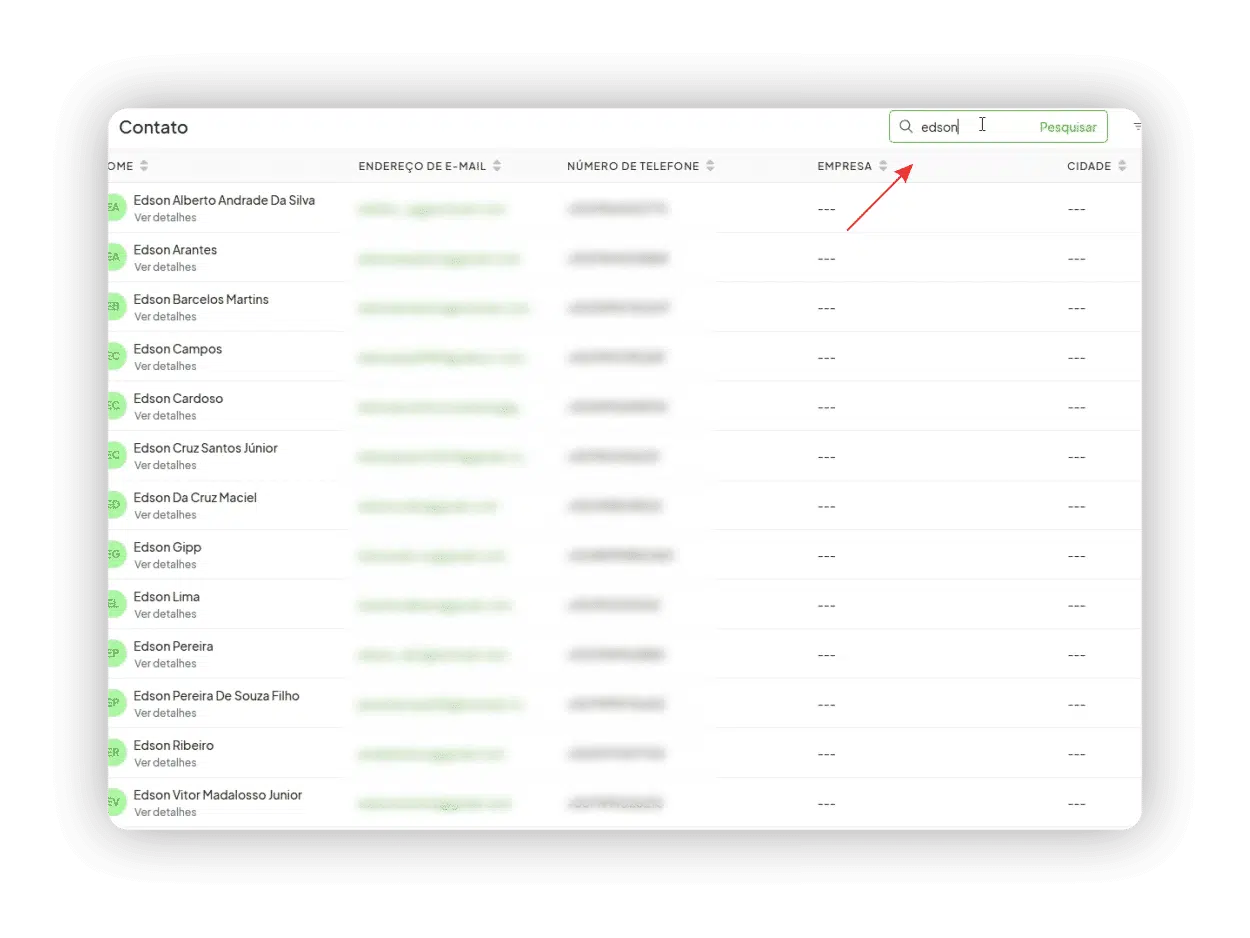1250x938 pixels.
Task: Select name Edson Da Cruz Maciel
Action: pos(195,497)
